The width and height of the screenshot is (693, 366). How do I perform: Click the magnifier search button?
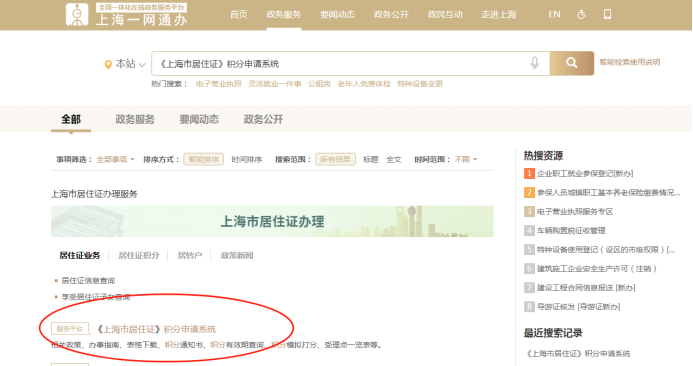point(572,63)
